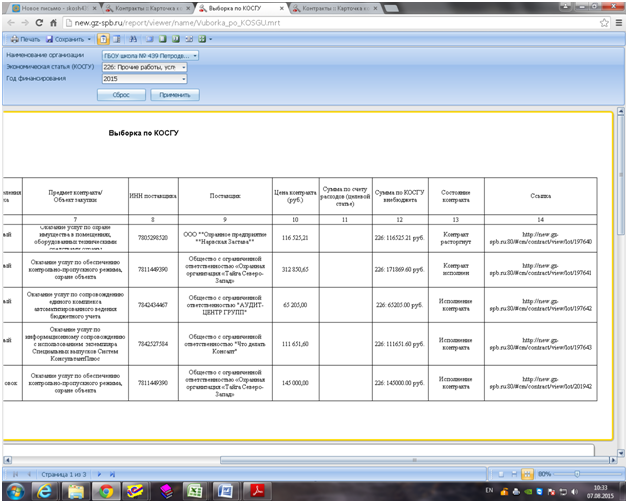
Task: Open Windows Explorer folder on taskbar
Action: (75, 491)
